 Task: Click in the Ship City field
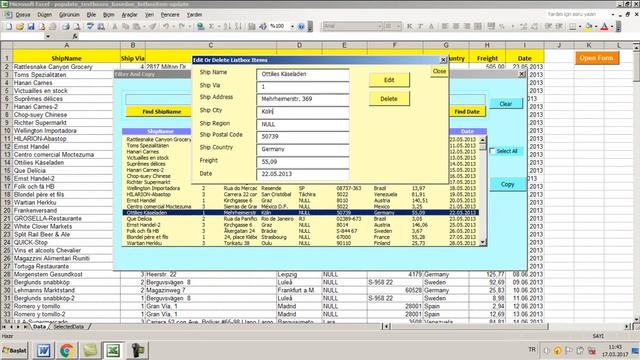point(303,111)
